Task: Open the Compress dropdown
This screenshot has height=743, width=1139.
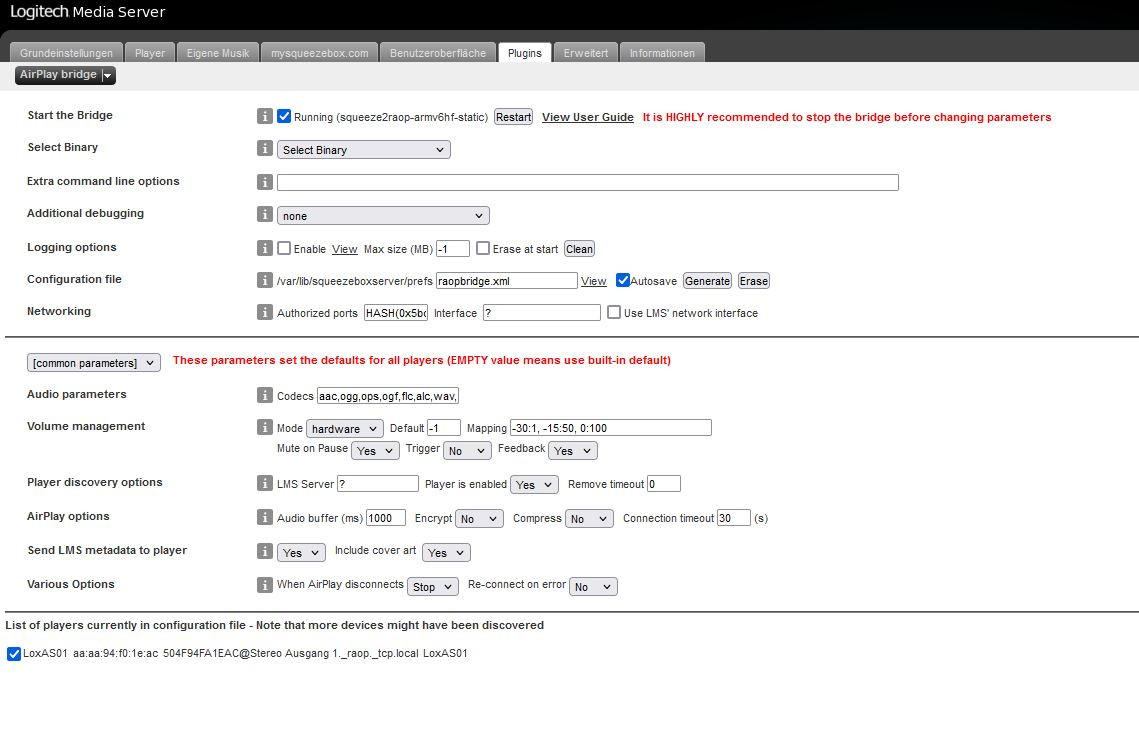Action: (590, 519)
